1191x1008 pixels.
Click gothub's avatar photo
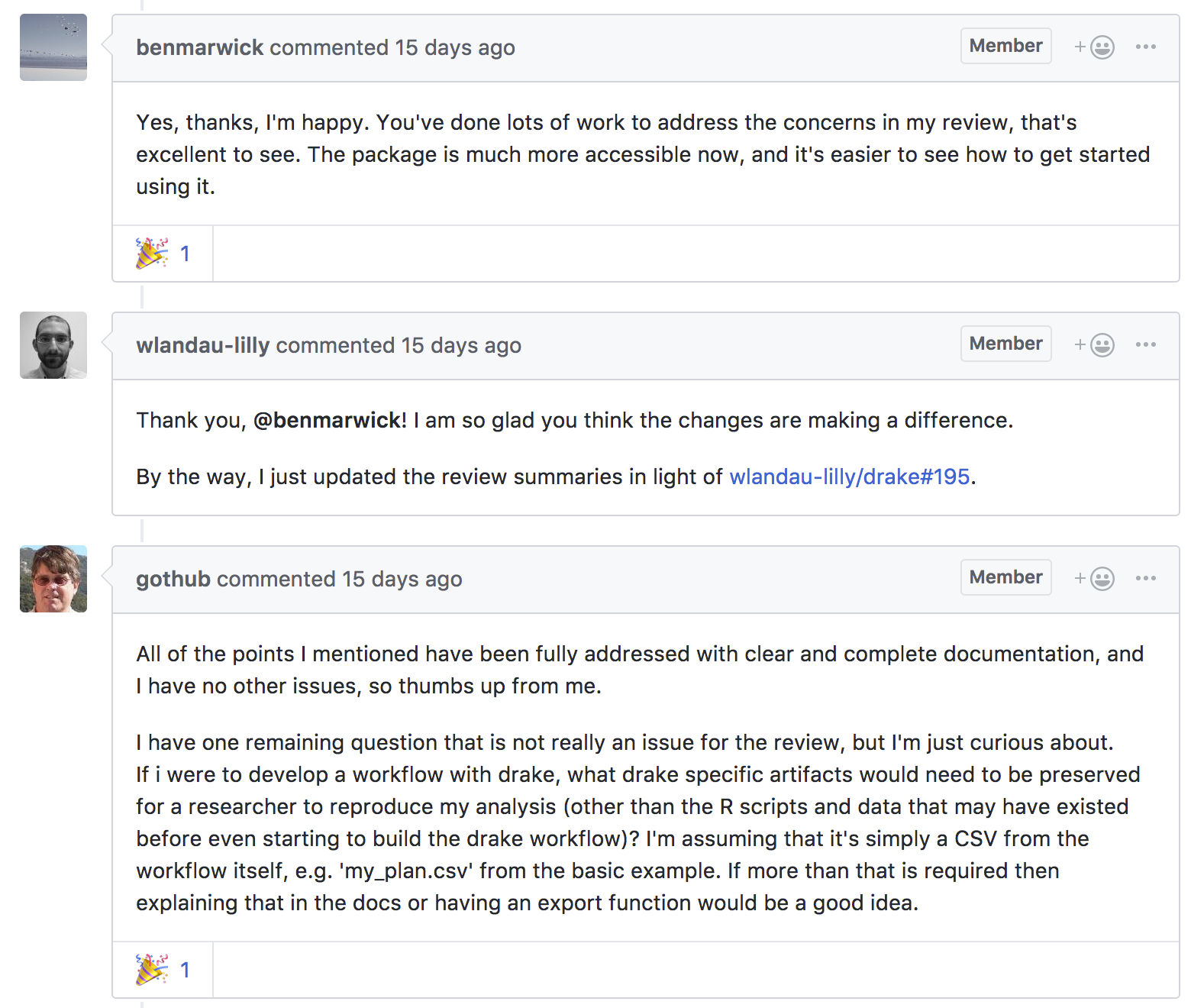[53, 579]
